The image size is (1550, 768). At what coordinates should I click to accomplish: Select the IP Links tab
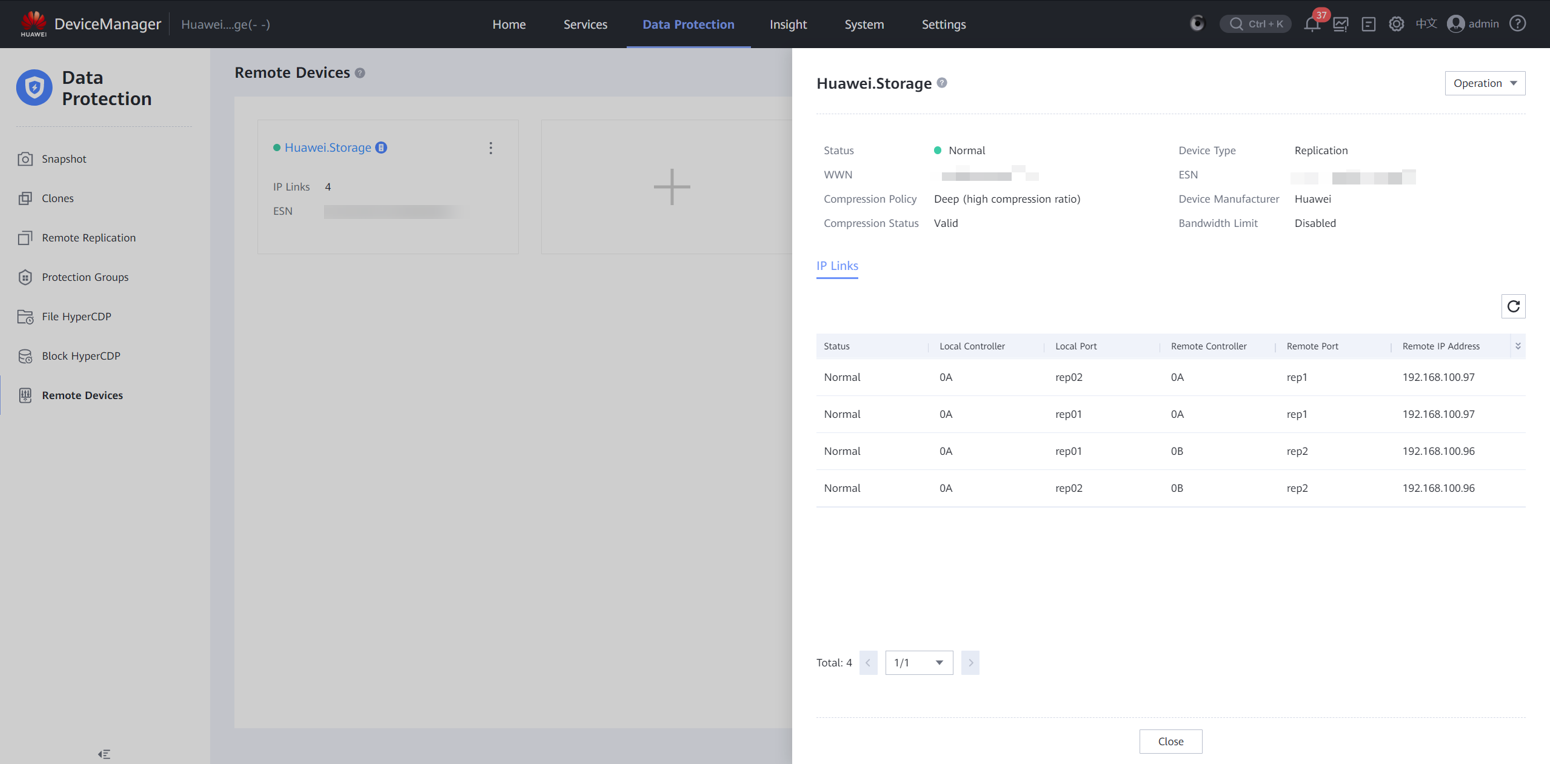(x=837, y=266)
